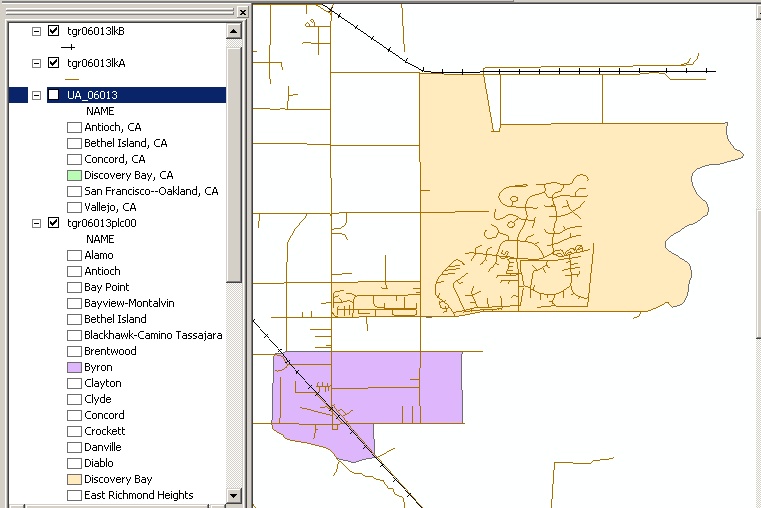
Task: Open the tan Discovery Bay place swatch
Action: tap(74, 480)
